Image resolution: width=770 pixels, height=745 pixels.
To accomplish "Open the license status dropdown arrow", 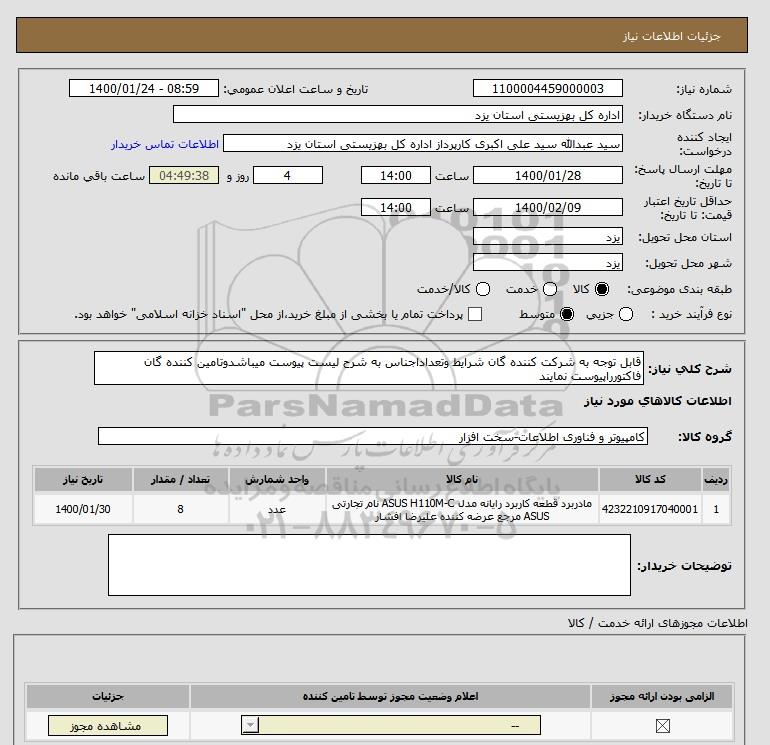I will 250,725.
